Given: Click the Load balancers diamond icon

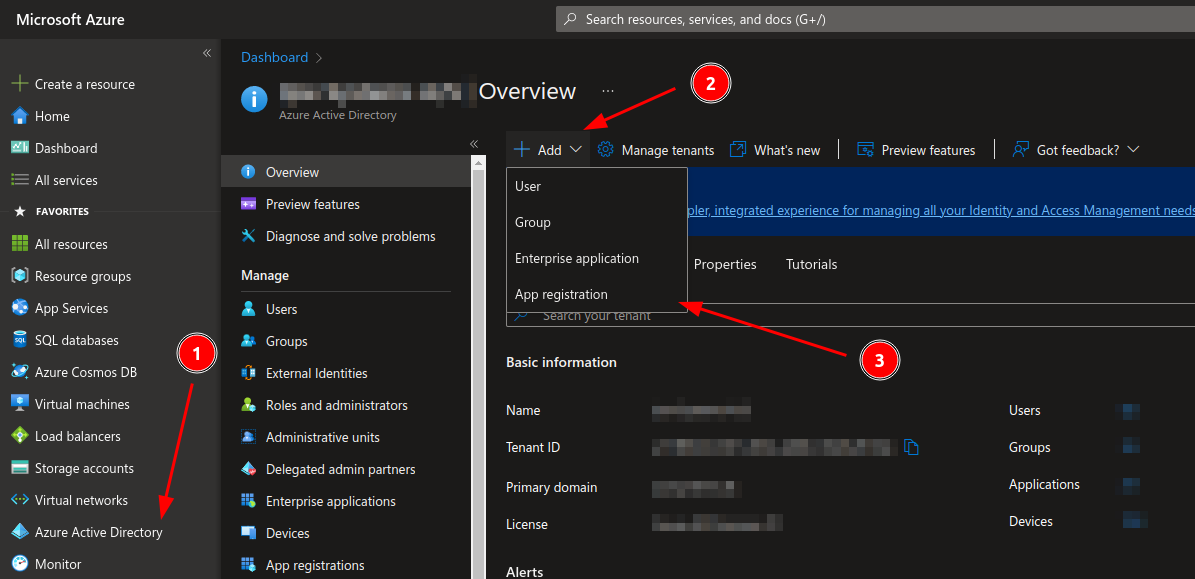Looking at the screenshot, I should click(20, 437).
